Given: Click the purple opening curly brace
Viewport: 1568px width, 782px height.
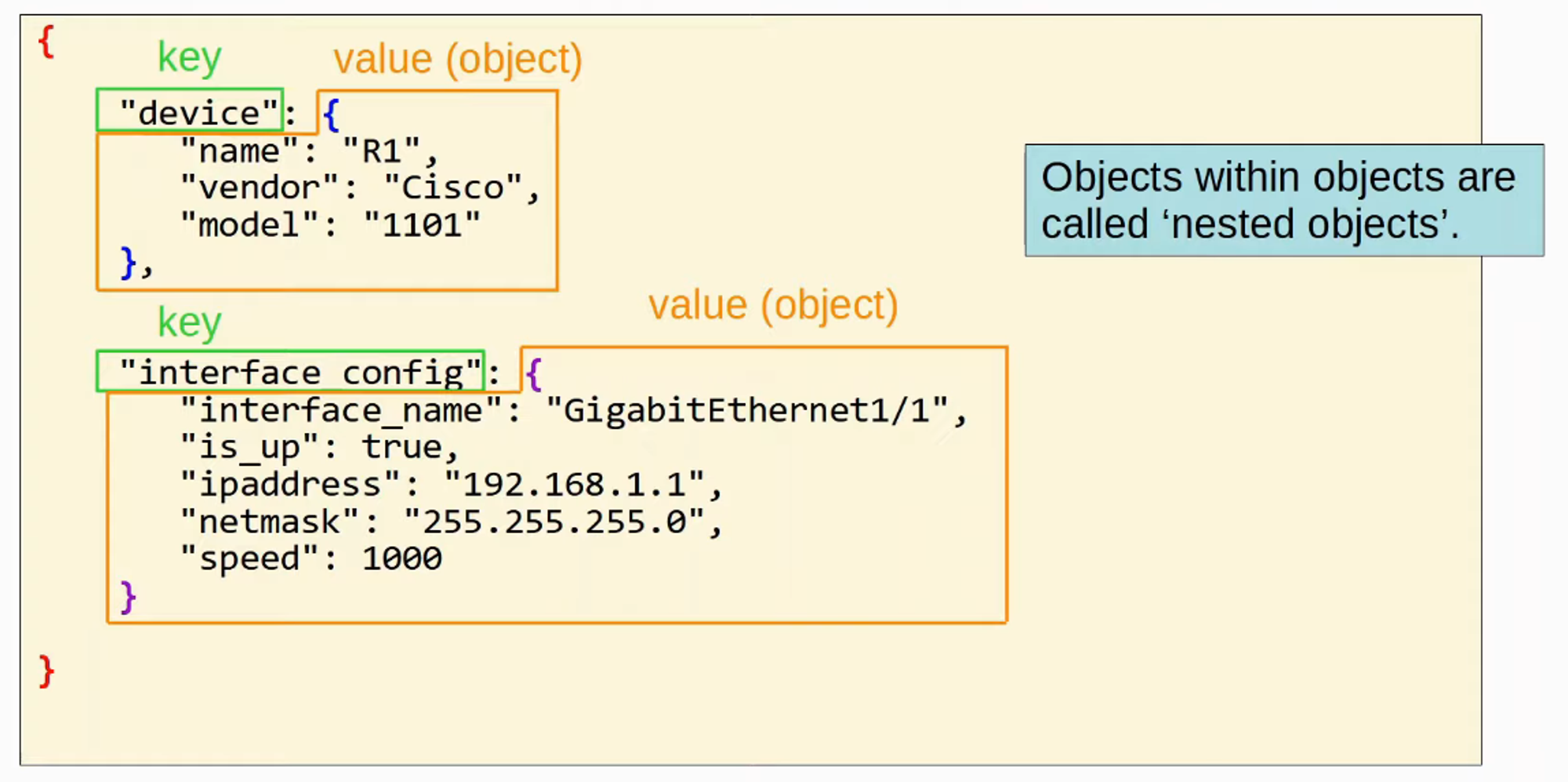Looking at the screenshot, I should pos(534,373).
